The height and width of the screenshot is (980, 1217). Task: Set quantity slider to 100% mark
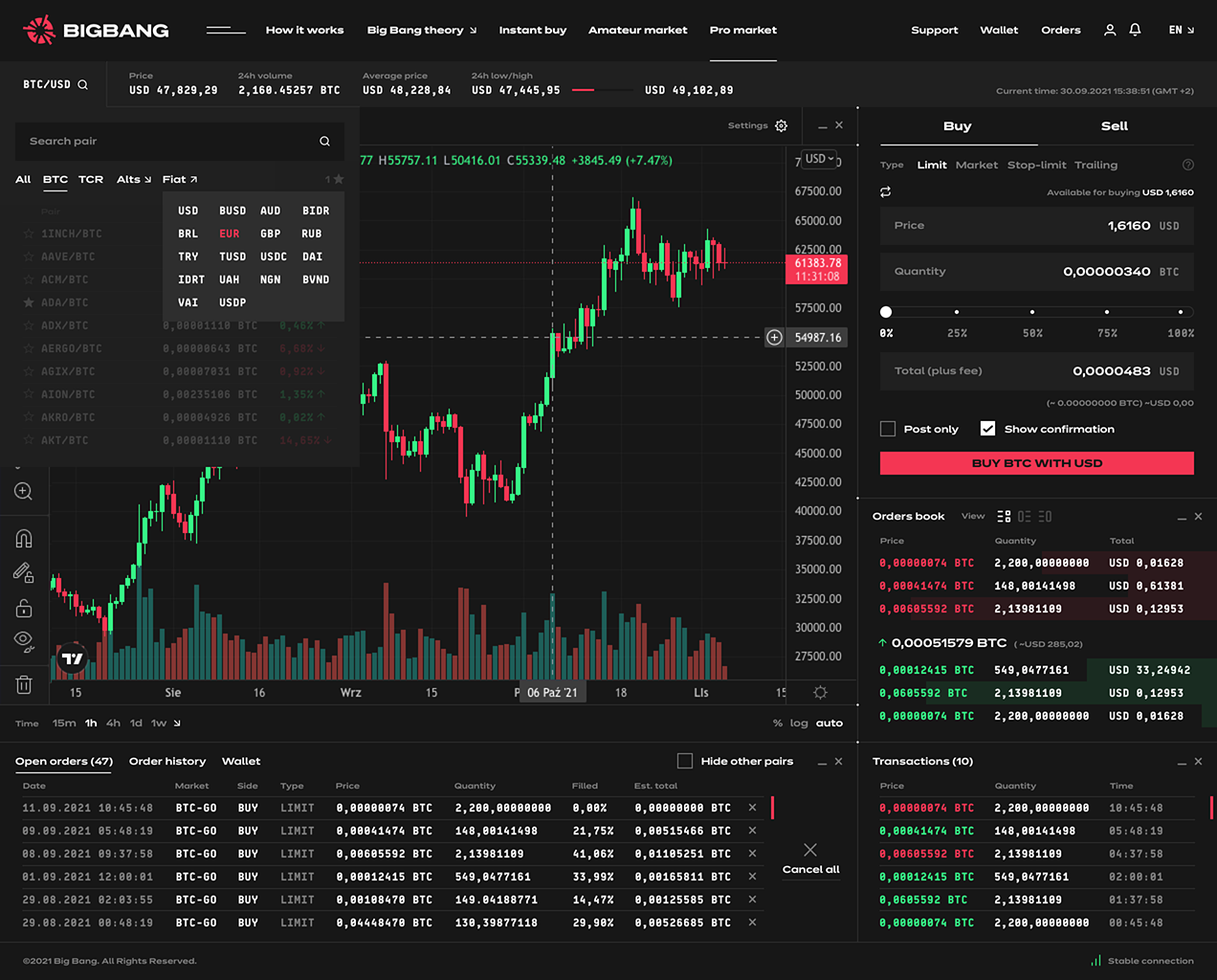click(x=1181, y=311)
